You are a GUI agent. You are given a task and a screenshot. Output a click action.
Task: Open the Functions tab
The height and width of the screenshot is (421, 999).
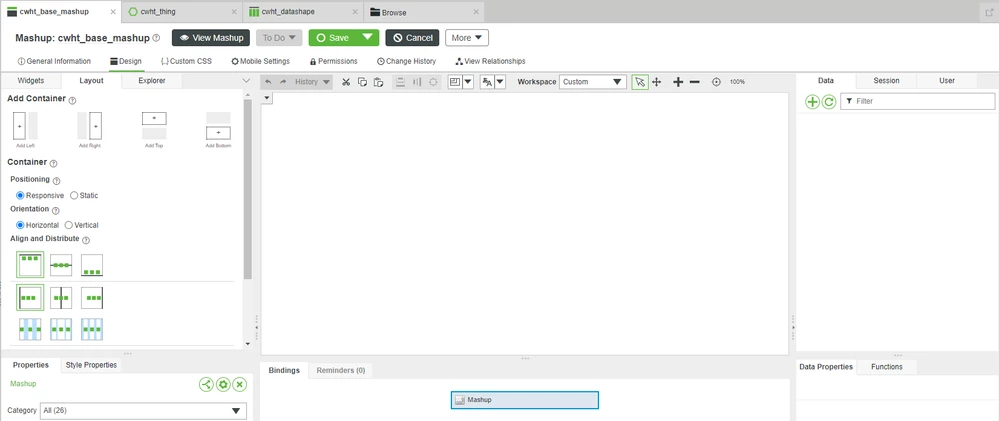point(887,367)
